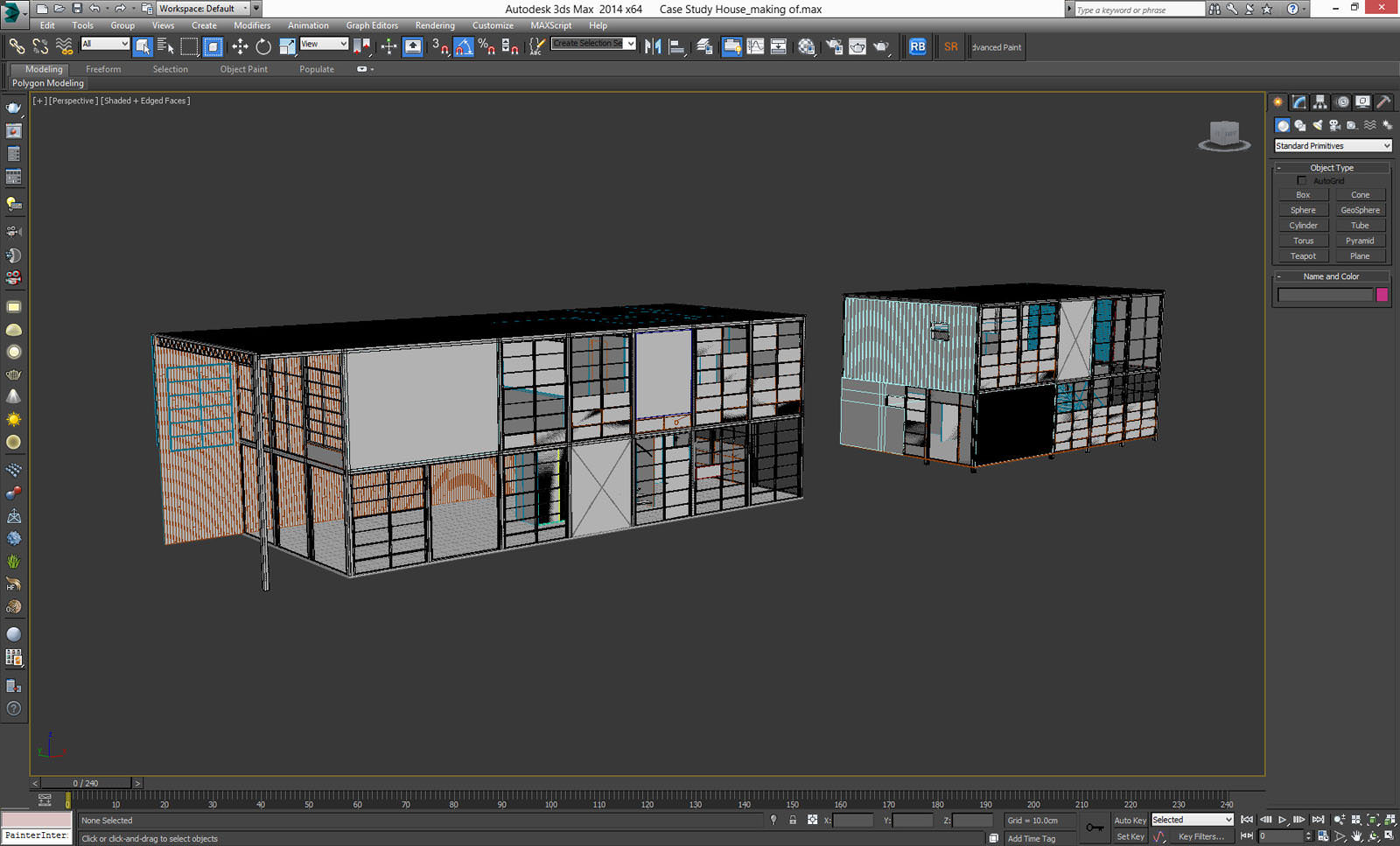Activate the Select and Move tool
The image size is (1400, 846).
240,46
